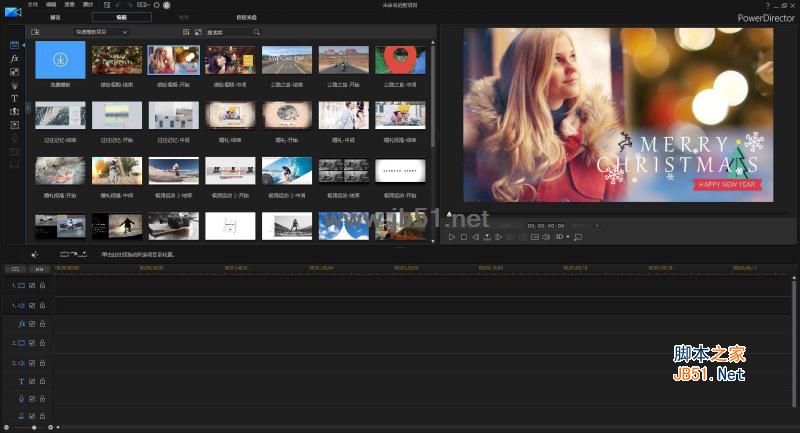
Task: Open the fx Effect Room
Action: tap(14, 59)
